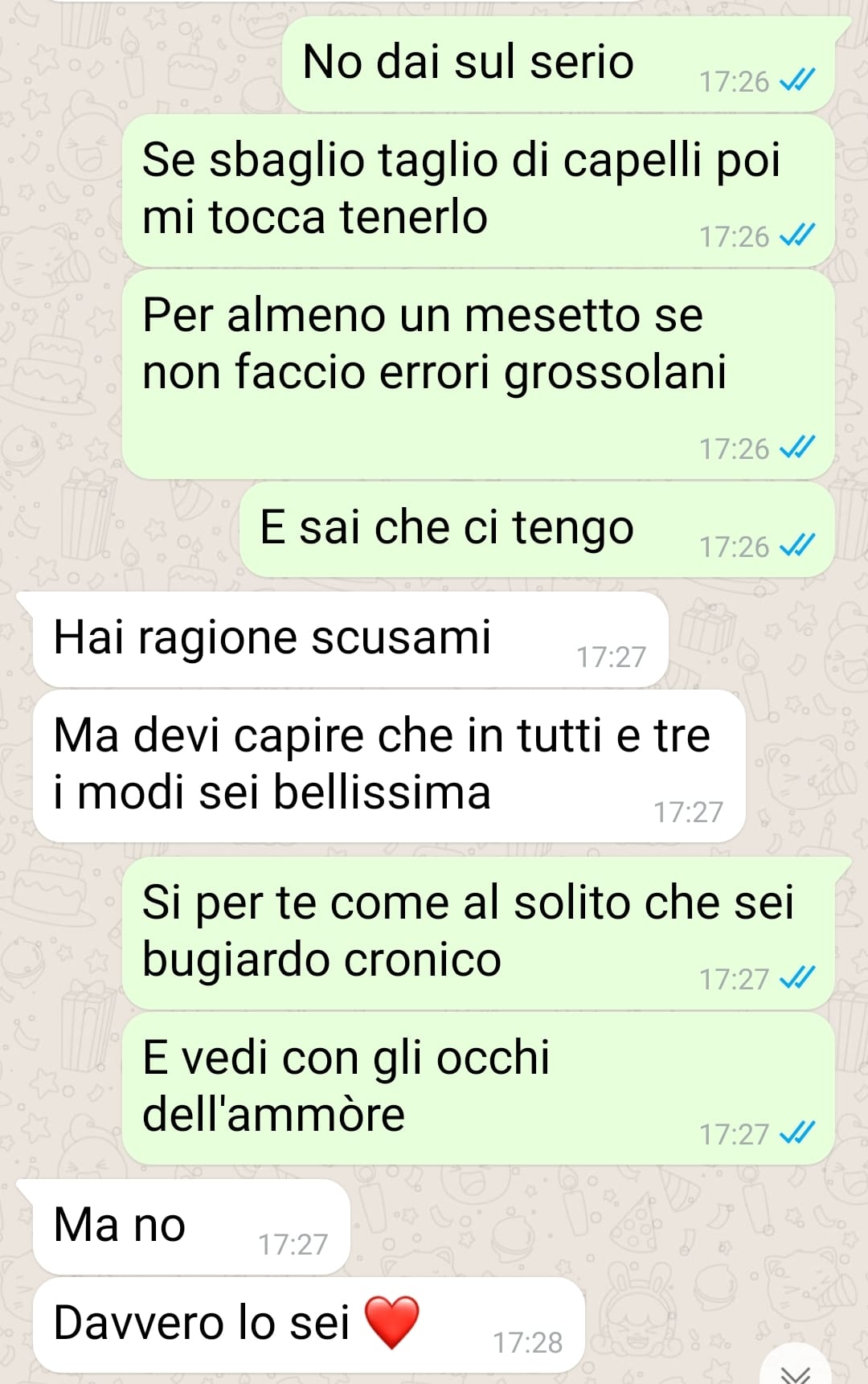
Task: Tap the scroll-to-bottom double chevron button
Action: tap(795, 1369)
